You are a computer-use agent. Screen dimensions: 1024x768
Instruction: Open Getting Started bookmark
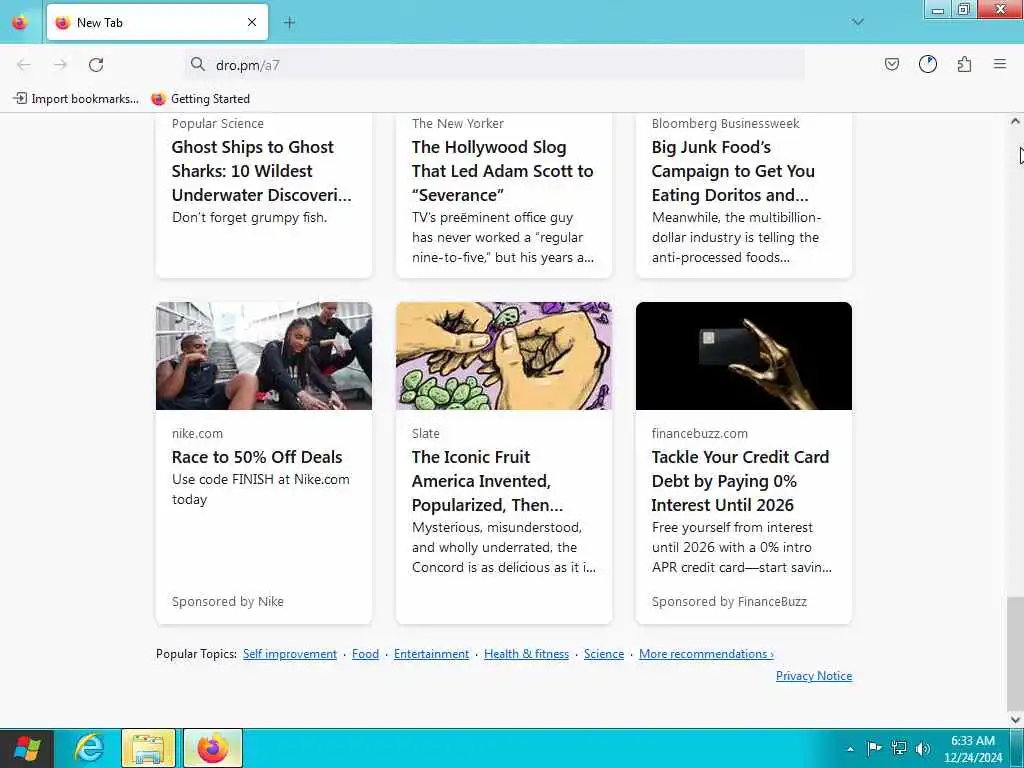click(x=200, y=99)
